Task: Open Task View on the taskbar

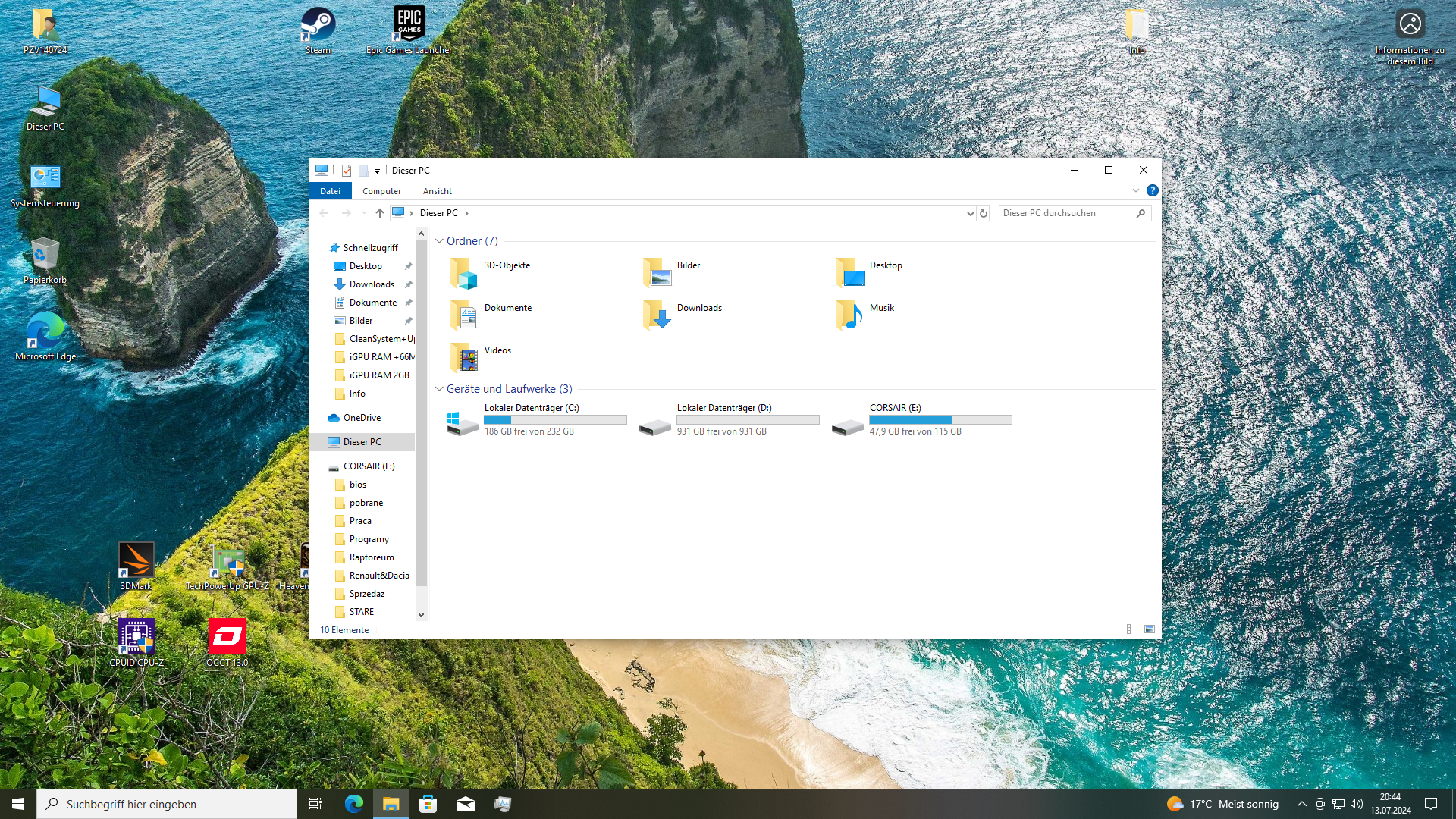Action: point(315,804)
